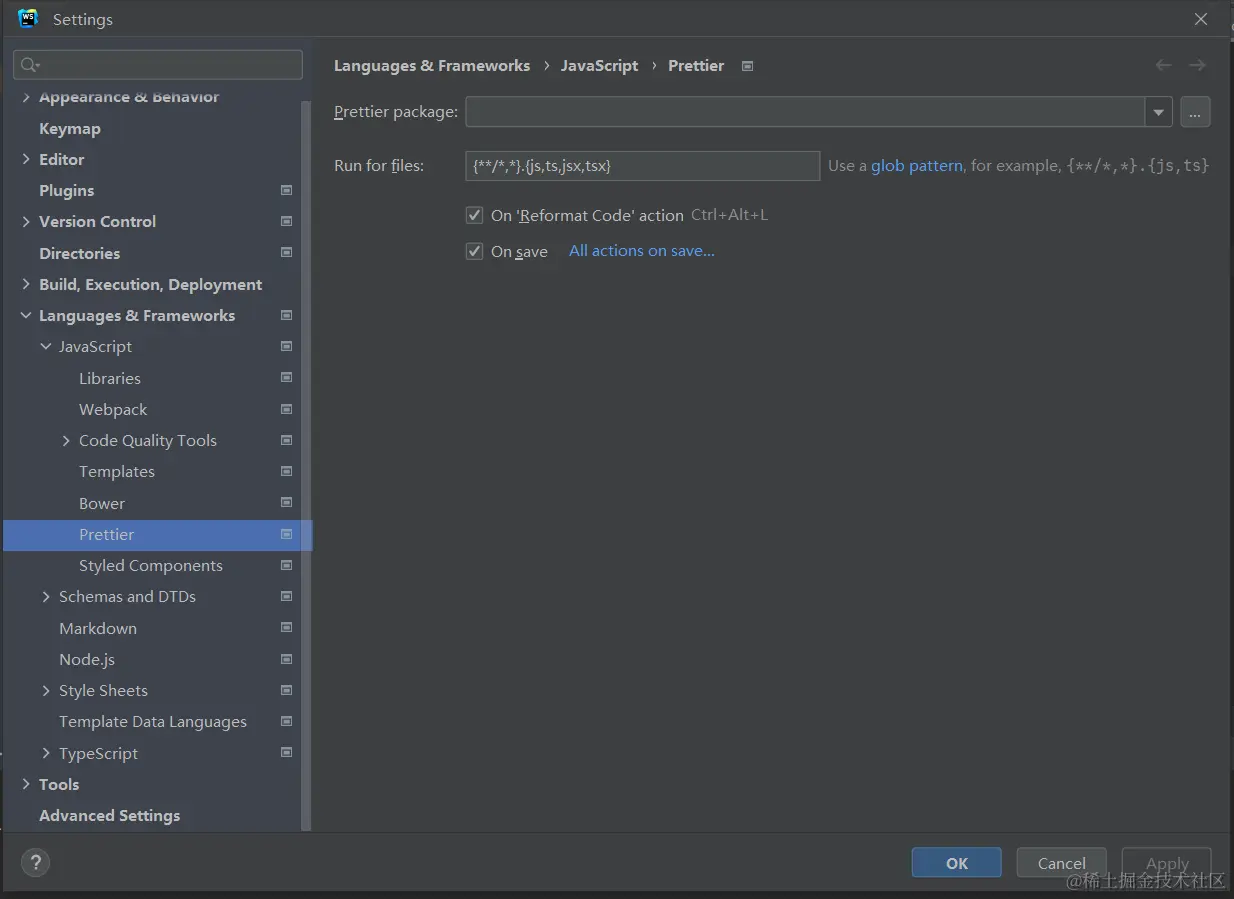Click the forward navigation arrow
1234x899 pixels.
pos(1197,65)
